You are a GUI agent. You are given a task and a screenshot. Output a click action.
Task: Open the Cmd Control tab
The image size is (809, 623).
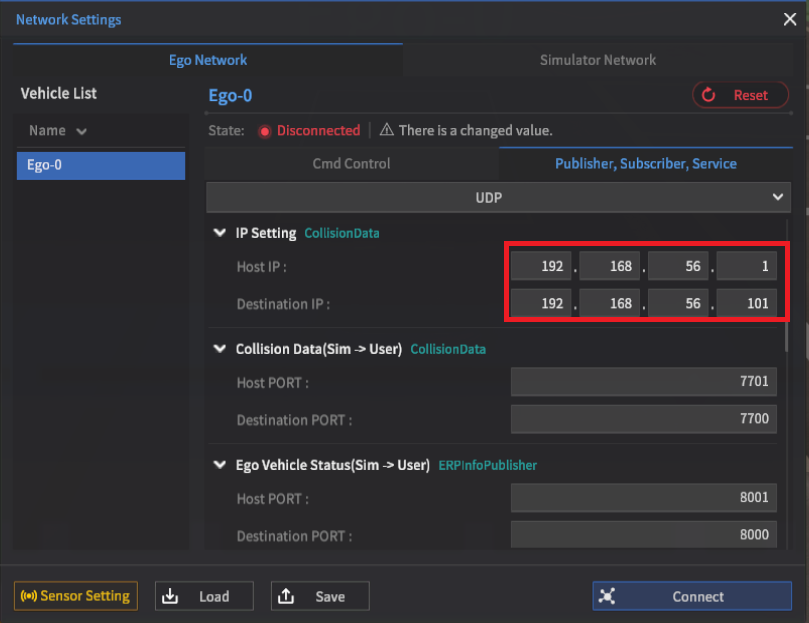pos(352,163)
